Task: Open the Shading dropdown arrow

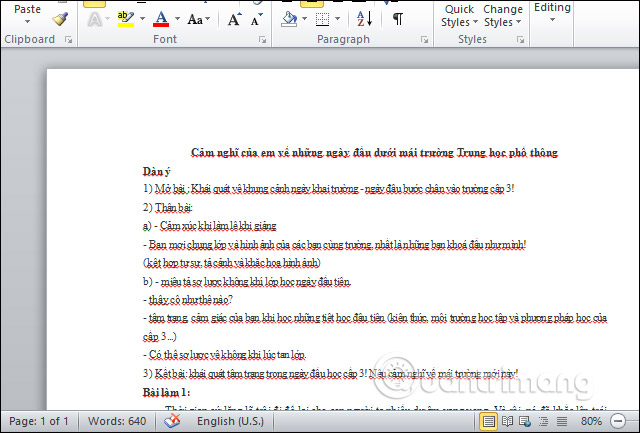Action: click(304, 18)
